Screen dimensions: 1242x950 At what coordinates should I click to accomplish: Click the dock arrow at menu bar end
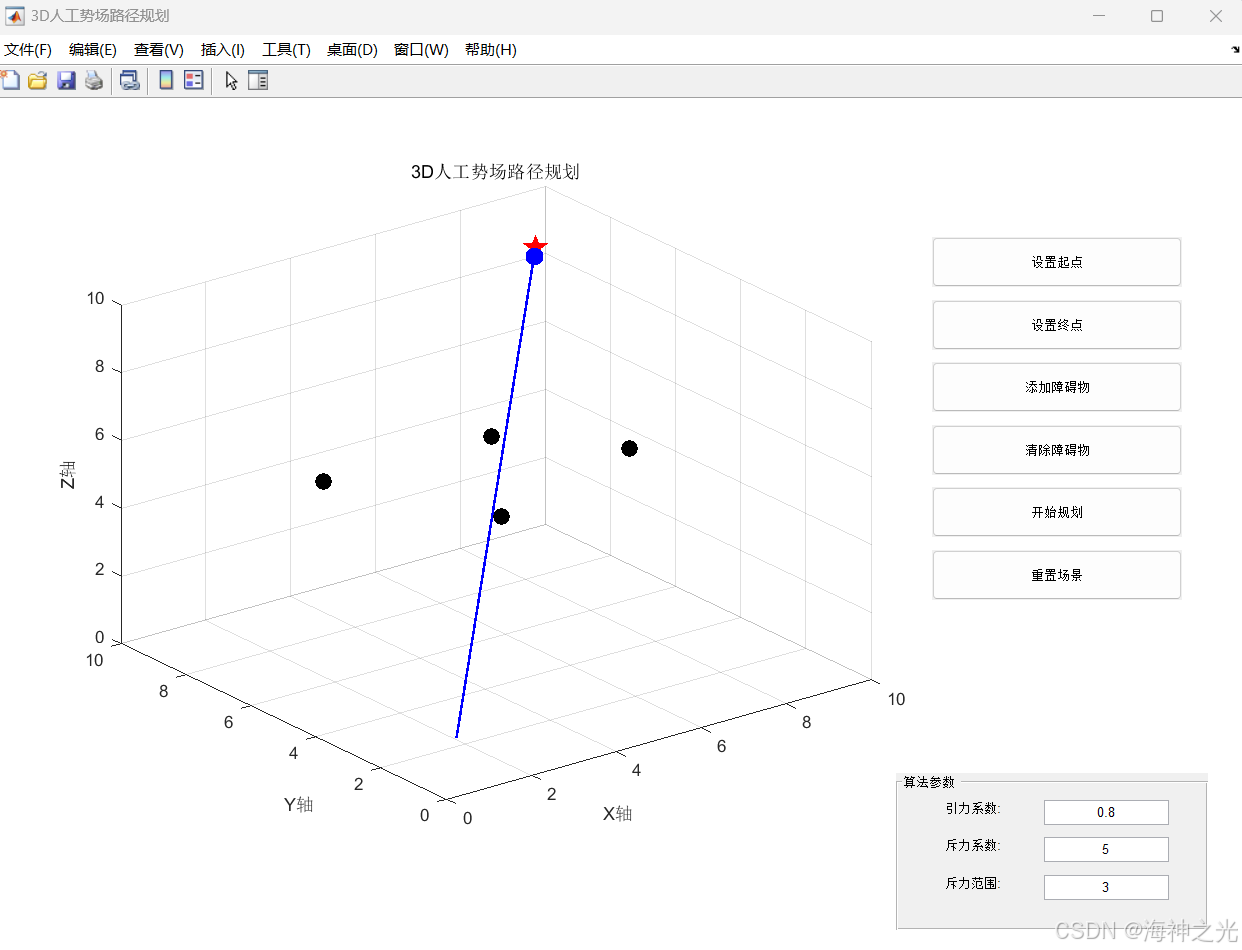pos(1235,49)
